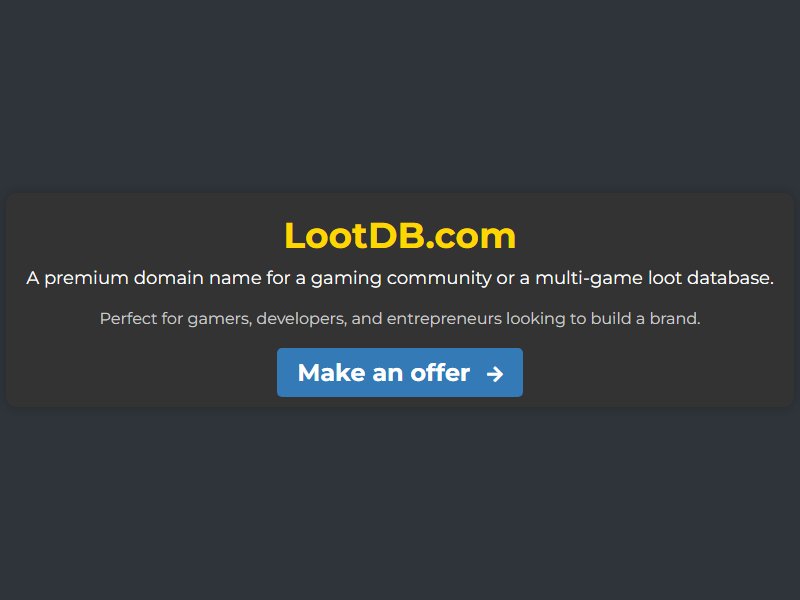Click the Make an offer button
This screenshot has height=600, width=800.
coord(400,372)
